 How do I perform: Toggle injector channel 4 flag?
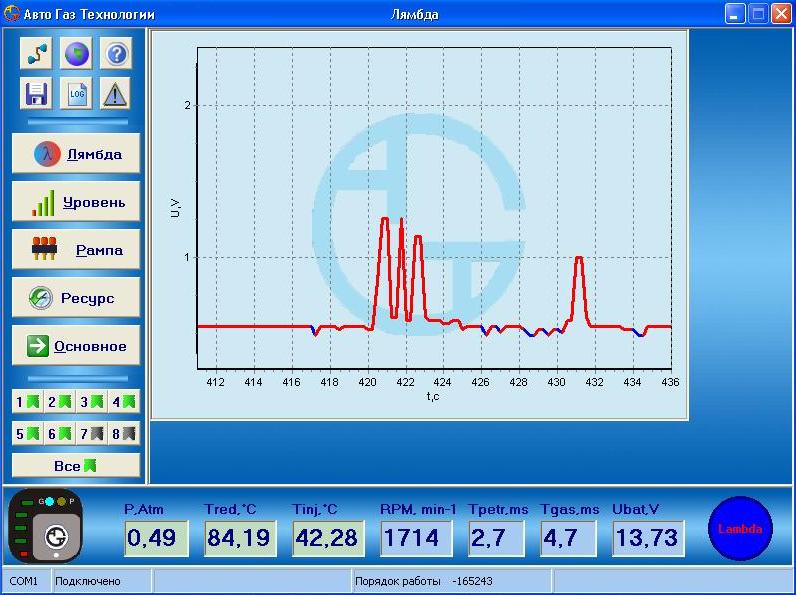click(124, 402)
